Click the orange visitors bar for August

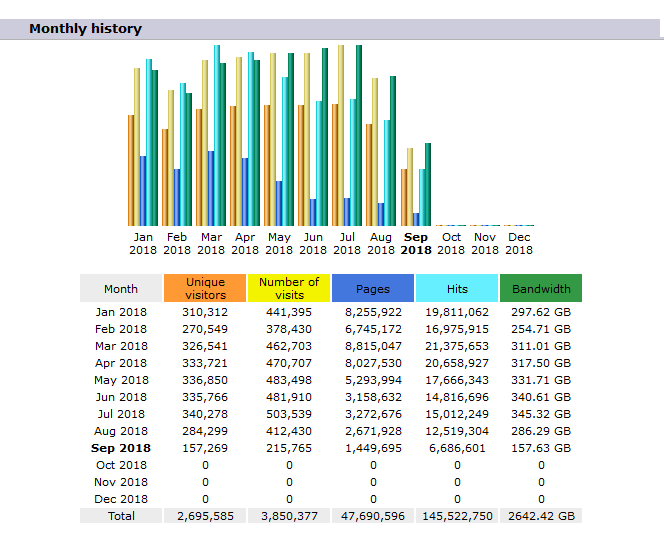(369, 174)
